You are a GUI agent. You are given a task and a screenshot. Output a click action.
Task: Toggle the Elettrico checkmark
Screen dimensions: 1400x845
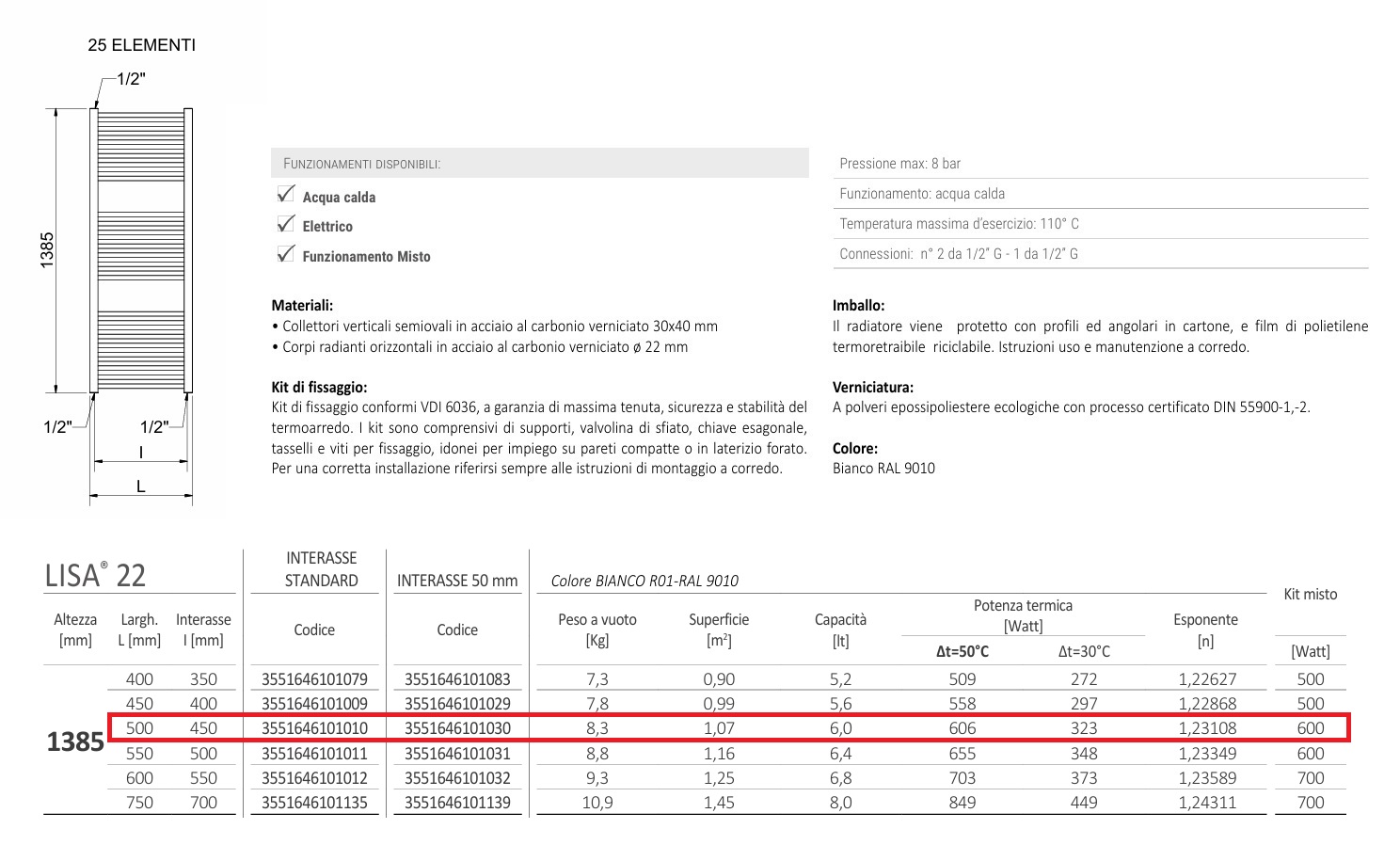[x=286, y=224]
